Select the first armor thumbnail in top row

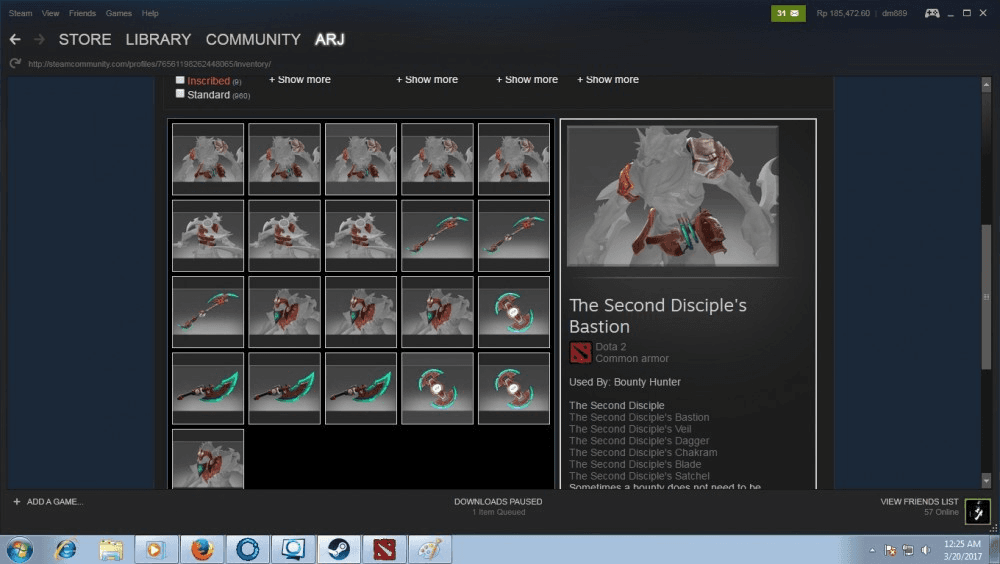click(208, 159)
